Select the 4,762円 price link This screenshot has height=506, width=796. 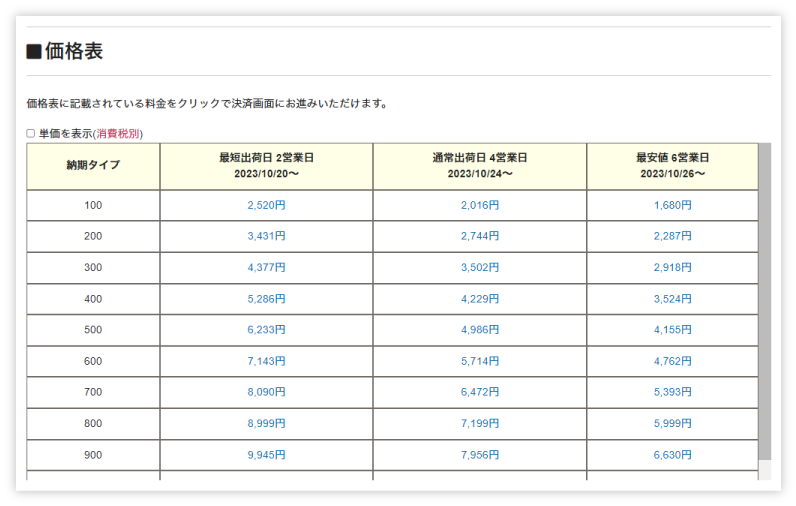coord(673,361)
